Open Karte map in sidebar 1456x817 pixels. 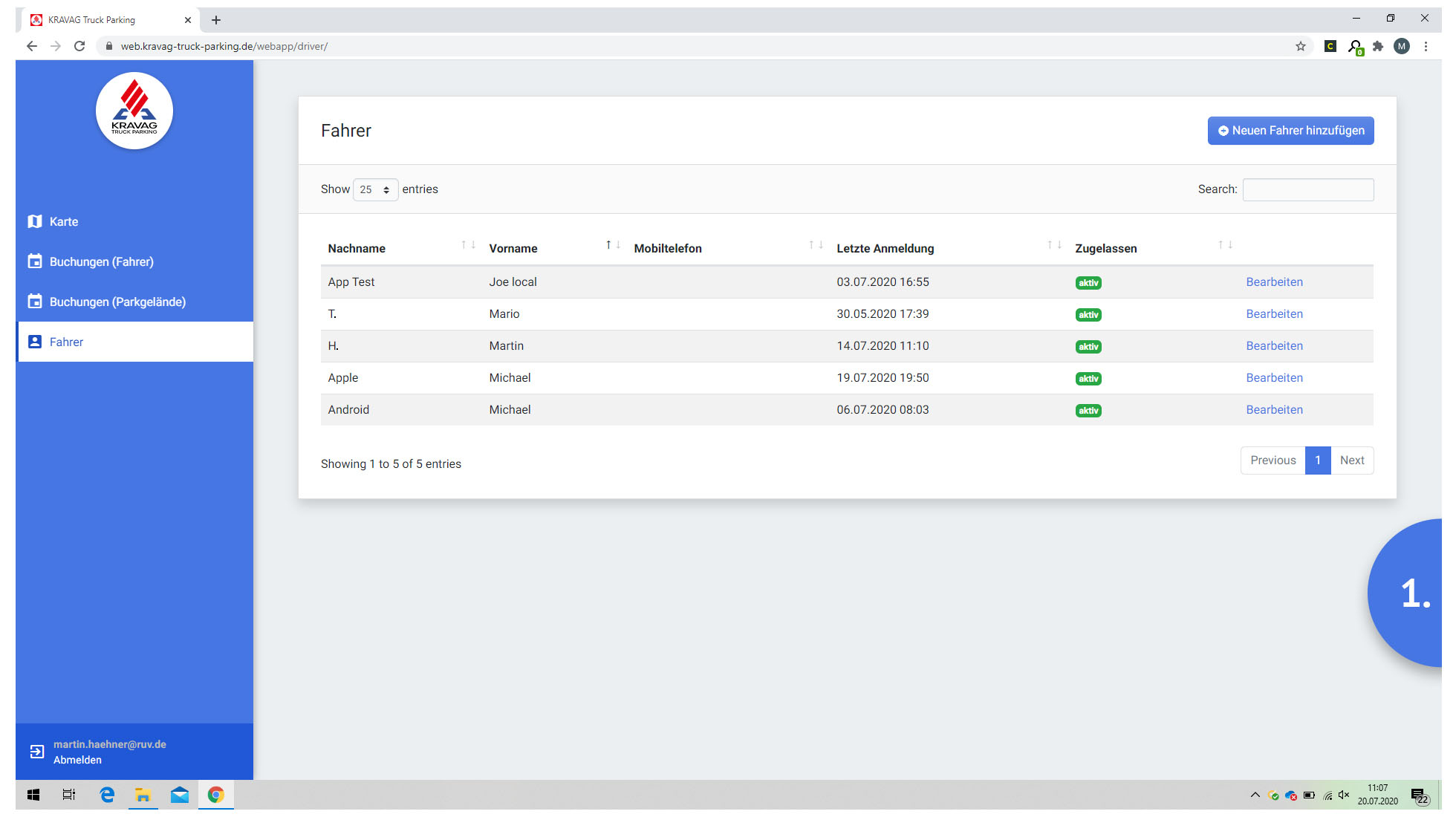(x=63, y=221)
